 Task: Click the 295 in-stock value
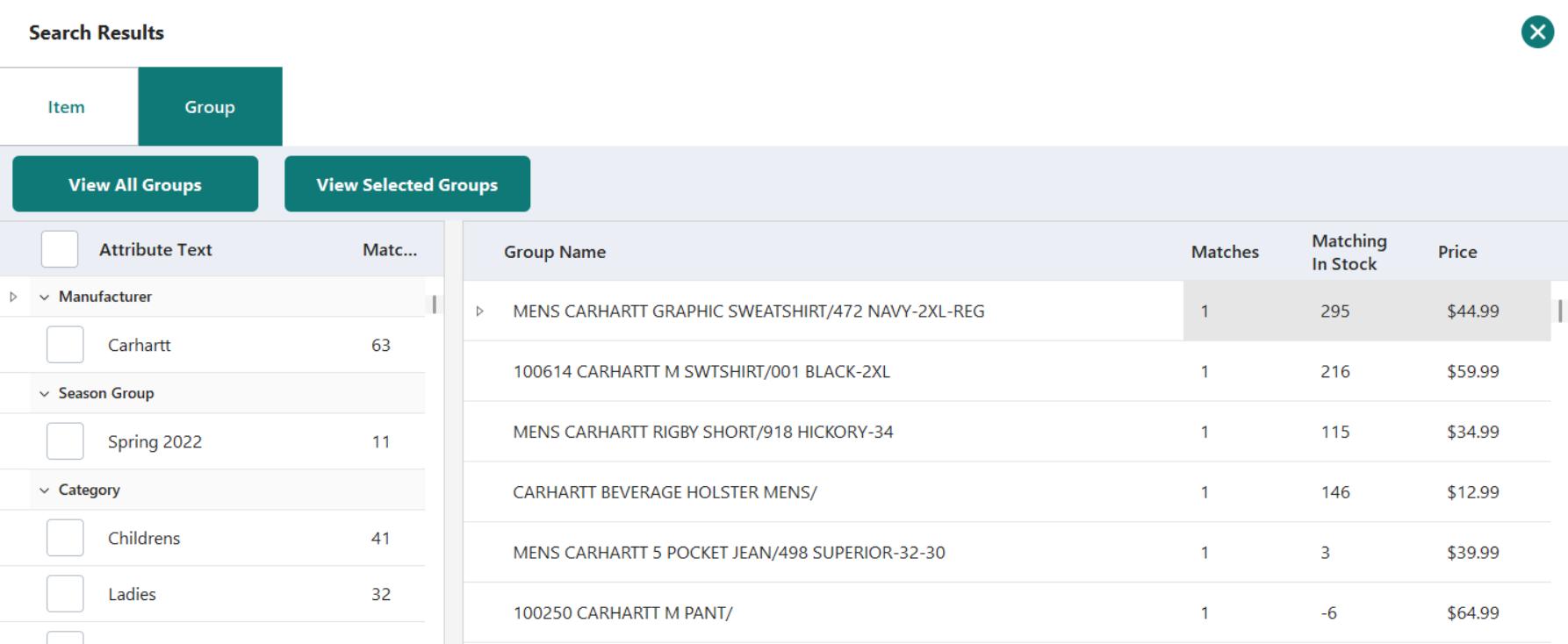1335,311
